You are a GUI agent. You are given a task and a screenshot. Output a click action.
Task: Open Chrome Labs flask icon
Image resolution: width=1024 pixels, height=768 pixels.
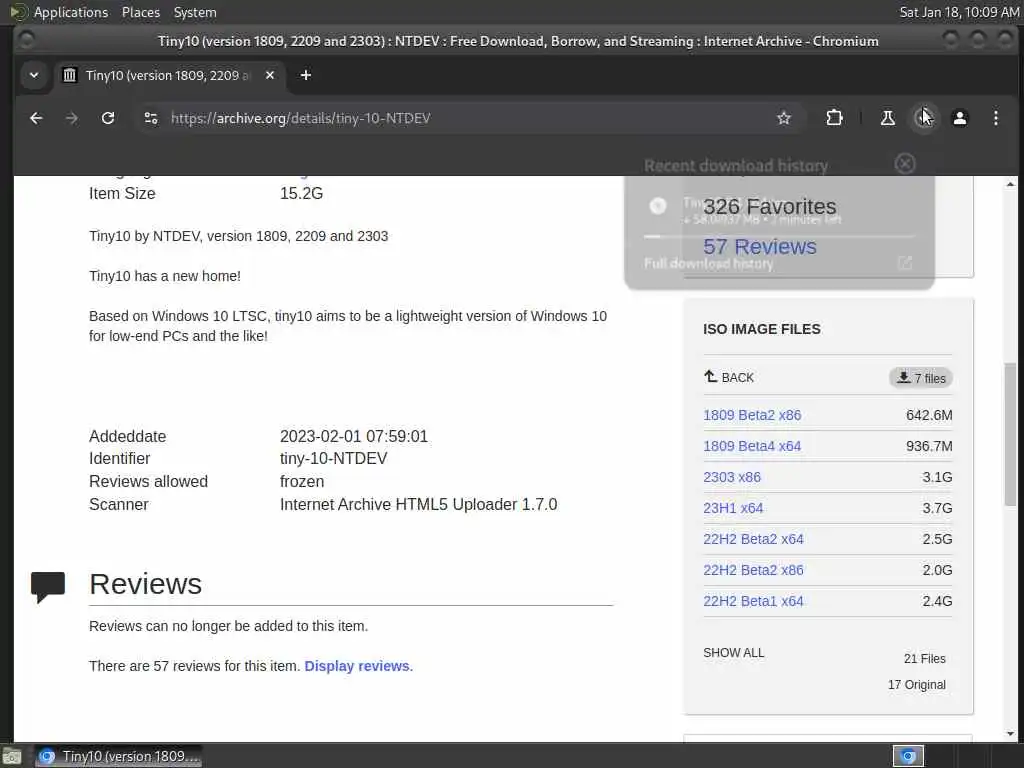(x=888, y=118)
